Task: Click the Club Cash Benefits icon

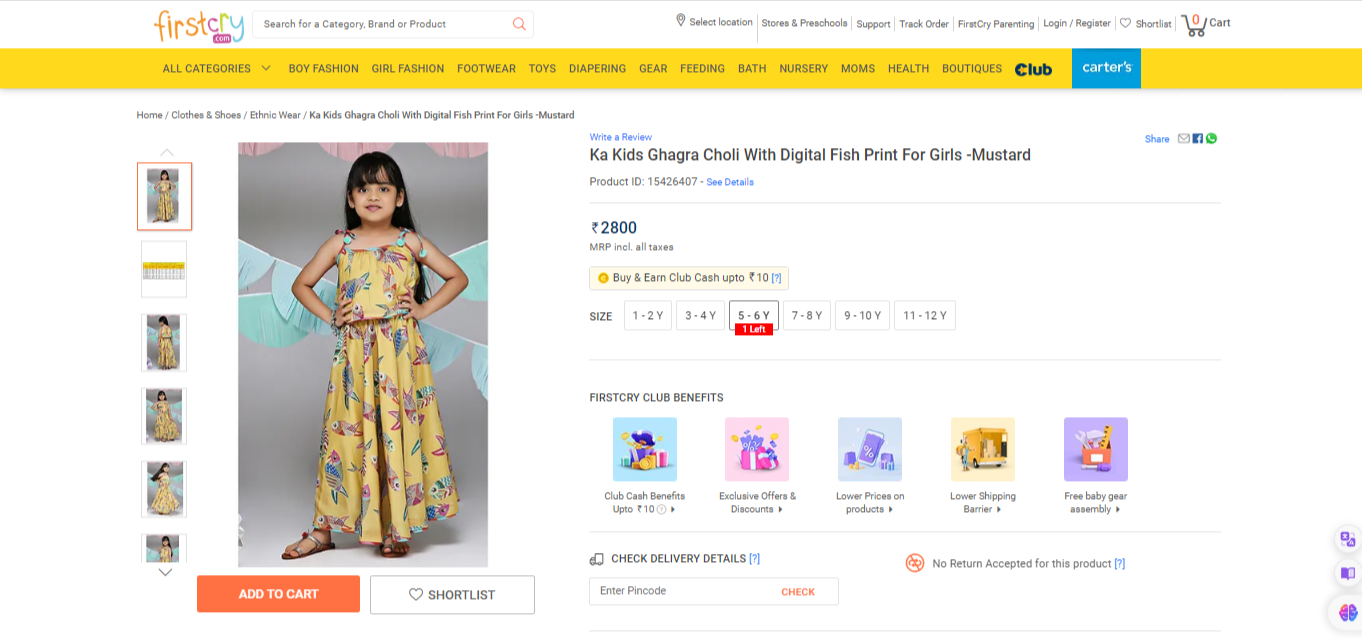Action: [645, 449]
